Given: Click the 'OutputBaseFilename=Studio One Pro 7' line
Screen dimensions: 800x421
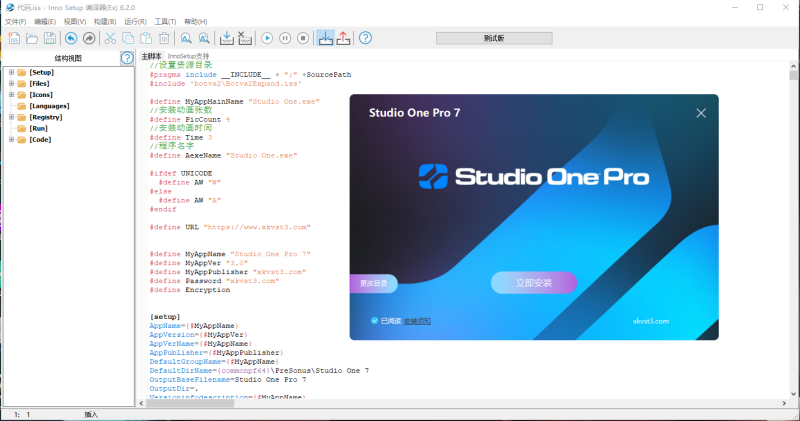Looking at the screenshot, I should click(228, 380).
